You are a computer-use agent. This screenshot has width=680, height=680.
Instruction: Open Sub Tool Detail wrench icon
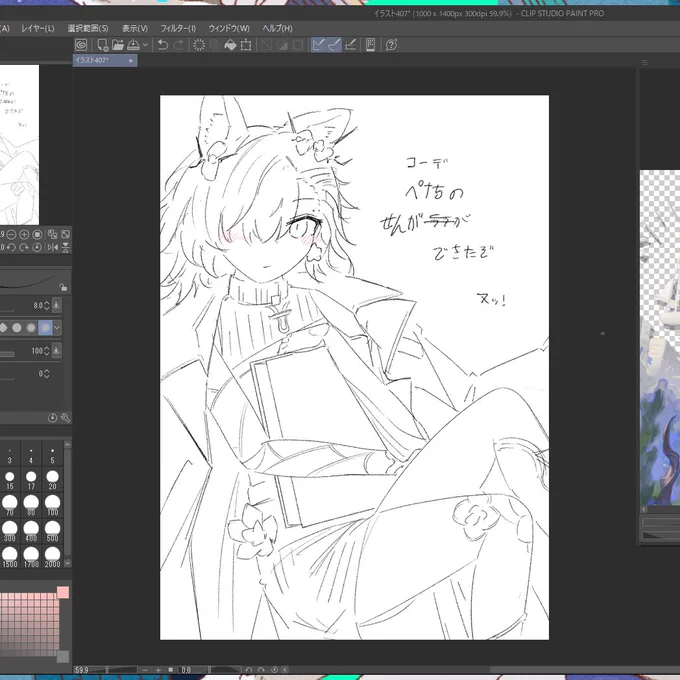(x=65, y=418)
